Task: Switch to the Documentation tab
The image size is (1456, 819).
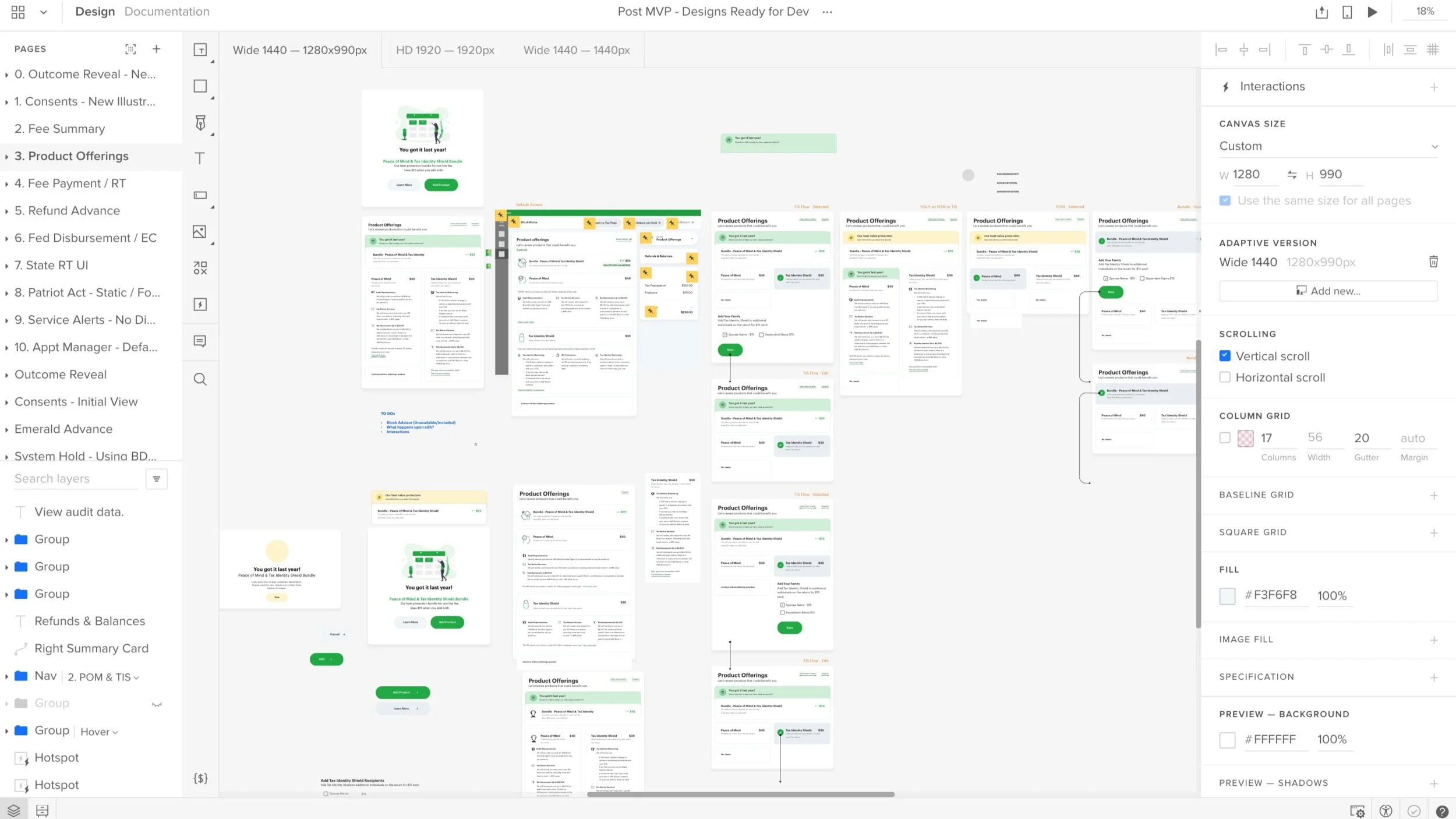Action: pyautogui.click(x=167, y=12)
